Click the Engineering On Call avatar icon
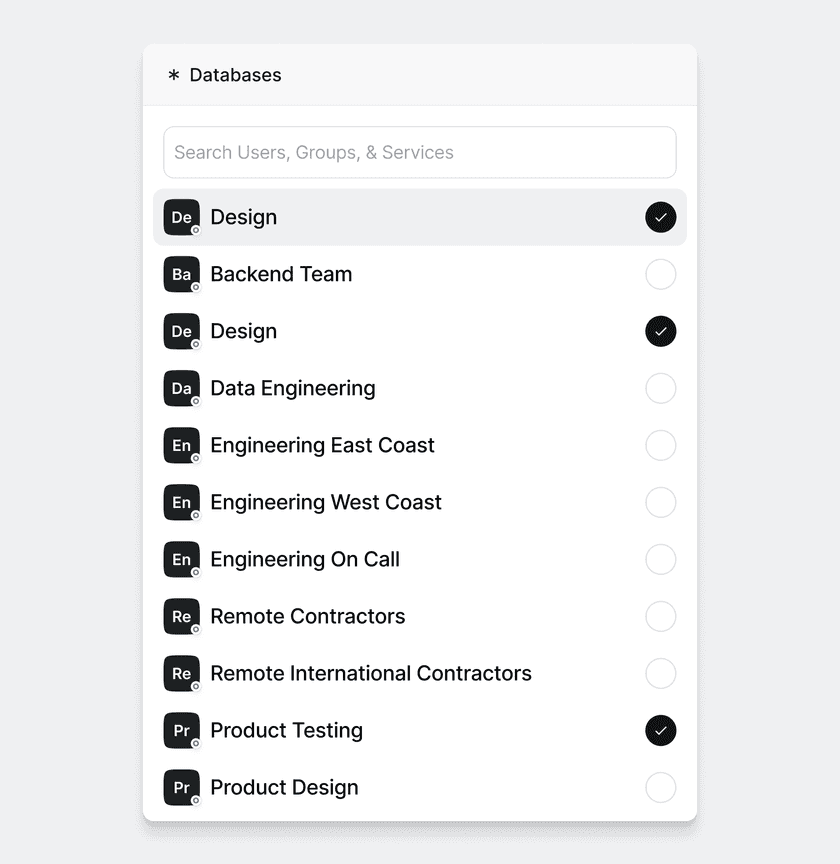The height and width of the screenshot is (864, 840). (181, 559)
